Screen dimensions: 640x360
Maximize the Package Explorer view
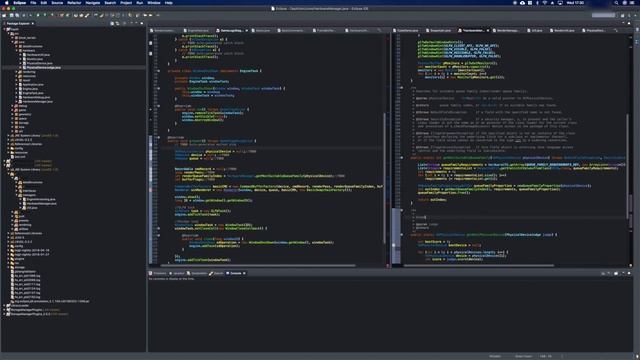(x=142, y=23)
